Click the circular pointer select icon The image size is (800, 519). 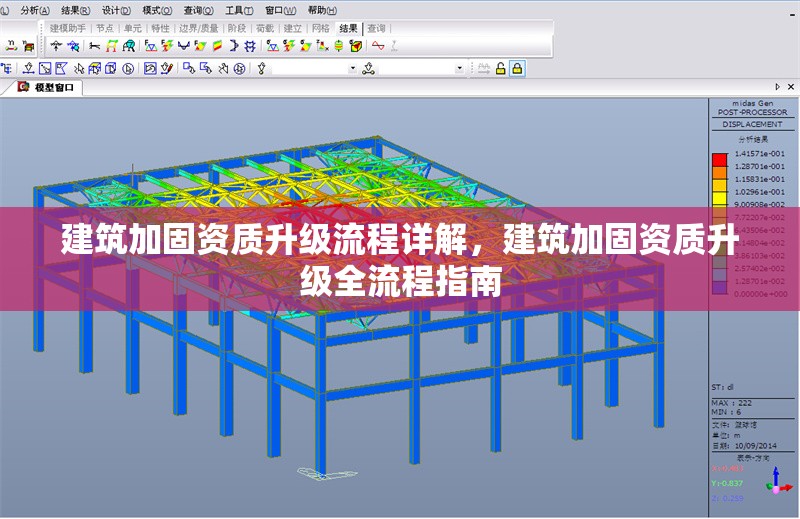(128, 68)
